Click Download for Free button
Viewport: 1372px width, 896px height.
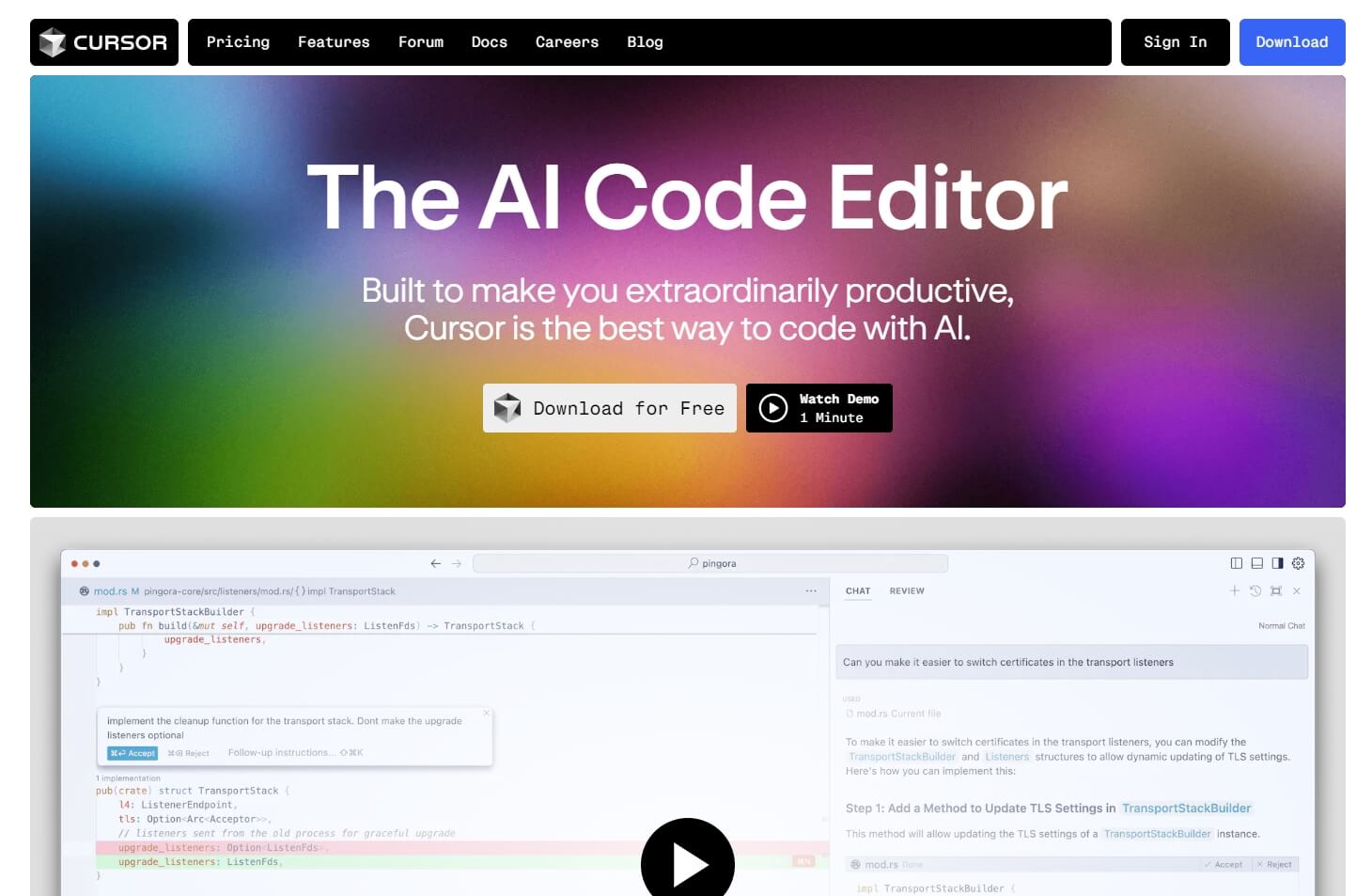pyautogui.click(x=610, y=408)
